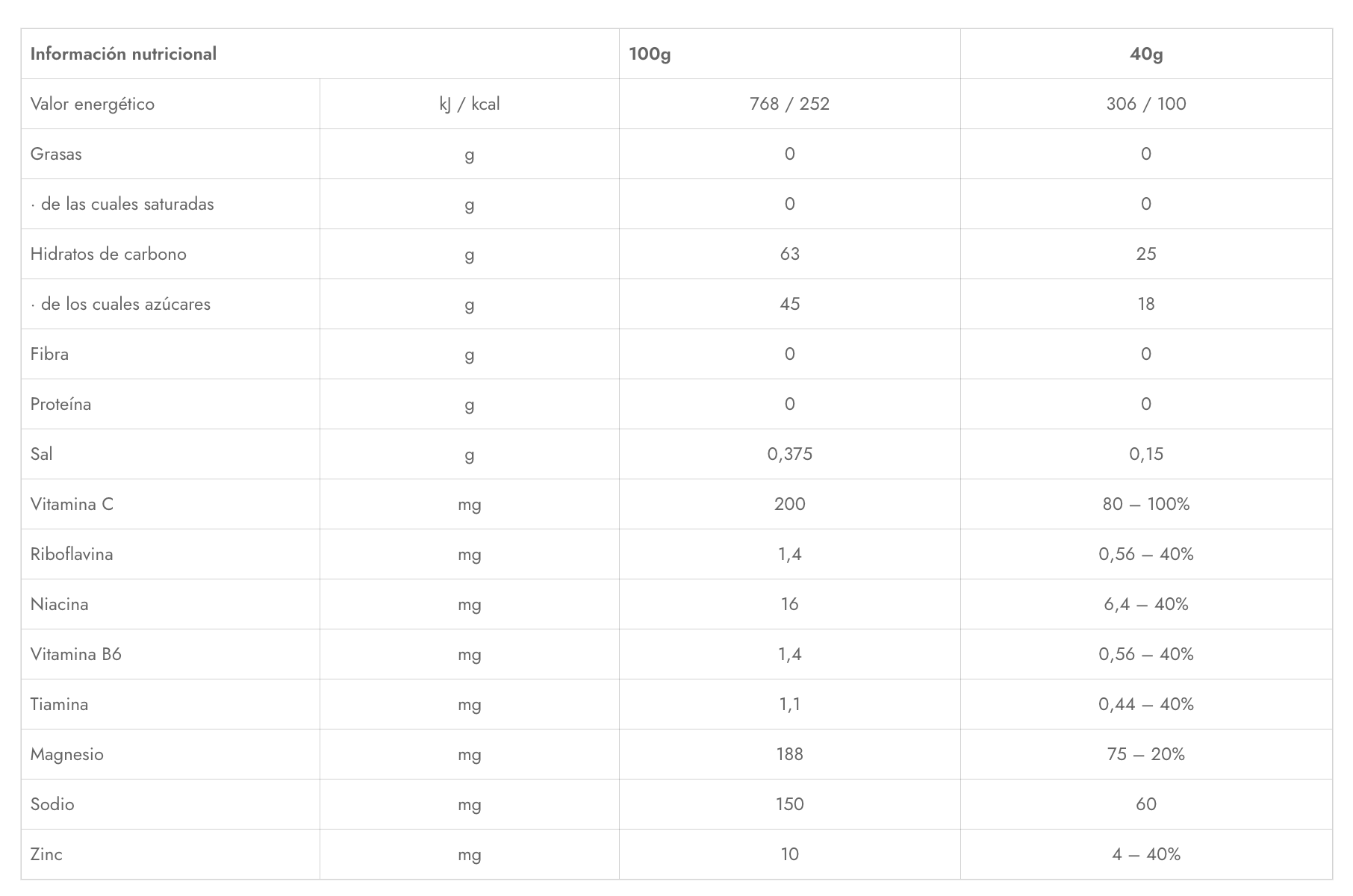This screenshot has height=896, width=1353.
Task: Click the 'Valor energético' row label
Action: [93, 104]
